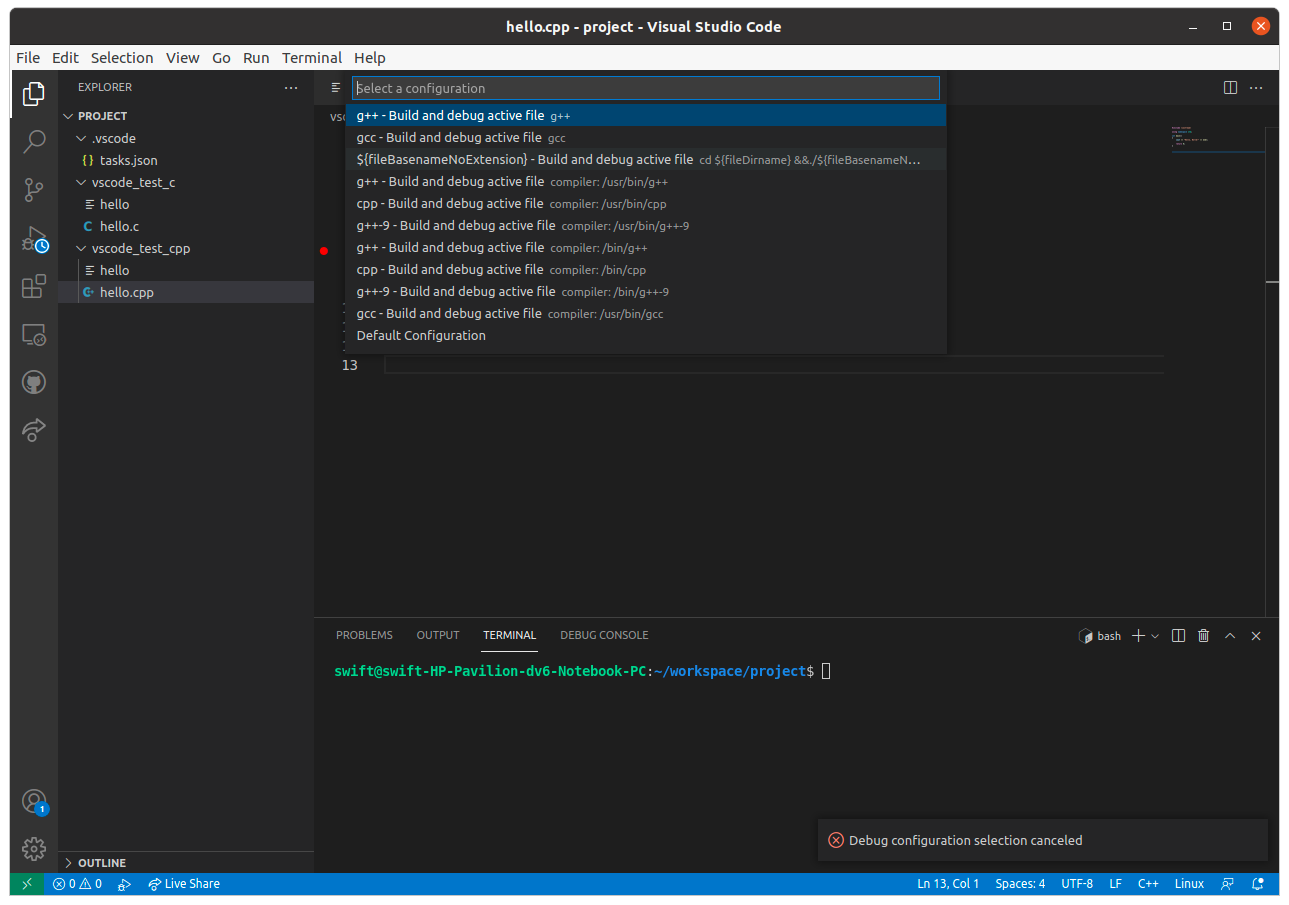Choose gcc - Build and debug active file gcc

(646, 137)
